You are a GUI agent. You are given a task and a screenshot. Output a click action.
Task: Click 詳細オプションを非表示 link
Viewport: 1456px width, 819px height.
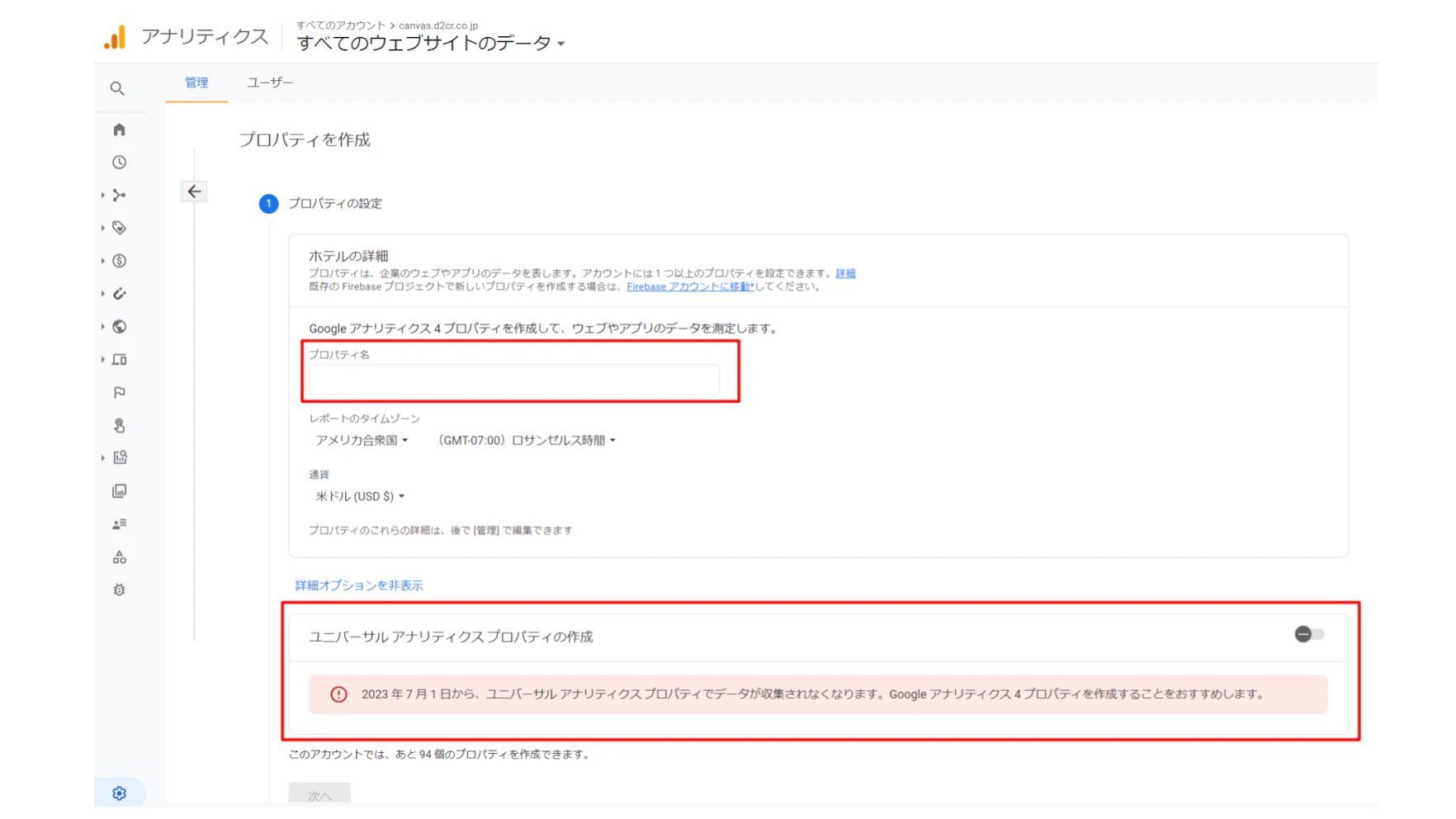pyautogui.click(x=359, y=585)
